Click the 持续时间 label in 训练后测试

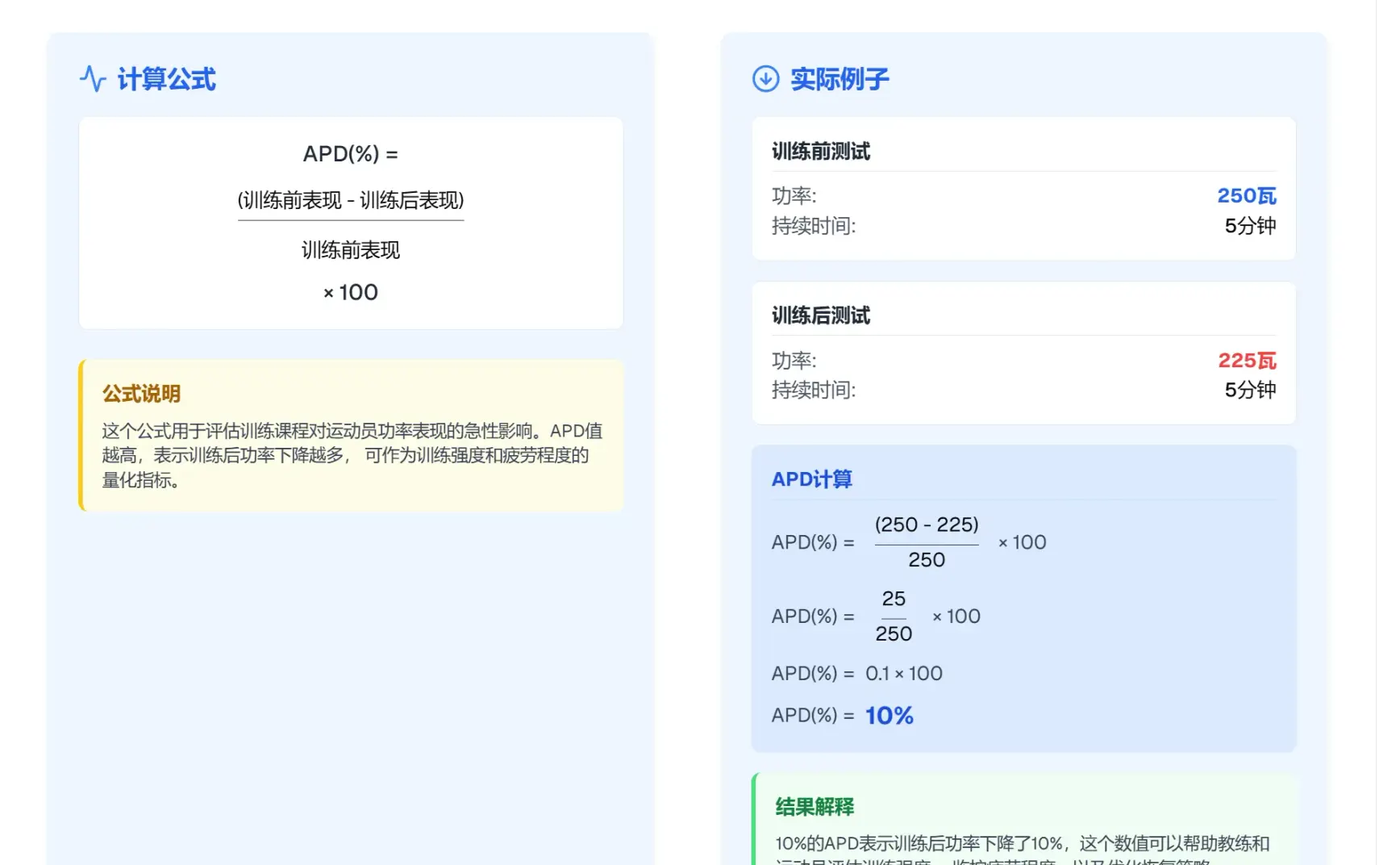(x=814, y=391)
